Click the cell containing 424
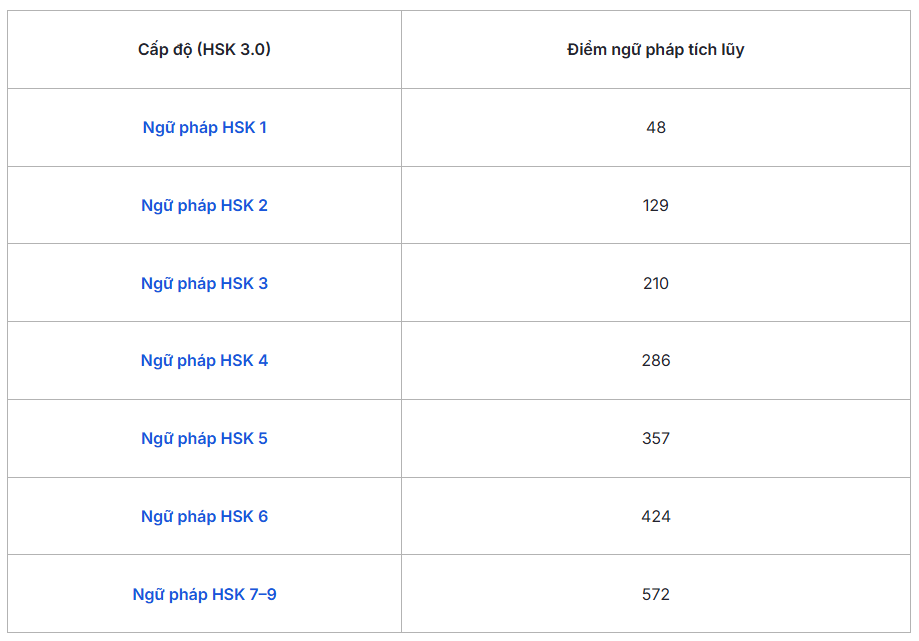 click(655, 517)
